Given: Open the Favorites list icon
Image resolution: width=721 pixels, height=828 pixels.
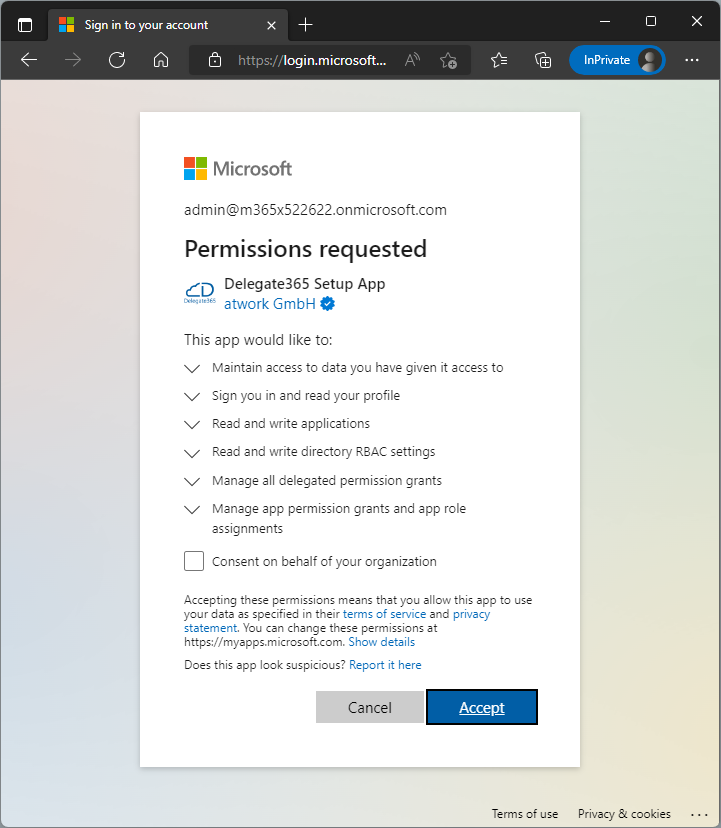Looking at the screenshot, I should 499,60.
